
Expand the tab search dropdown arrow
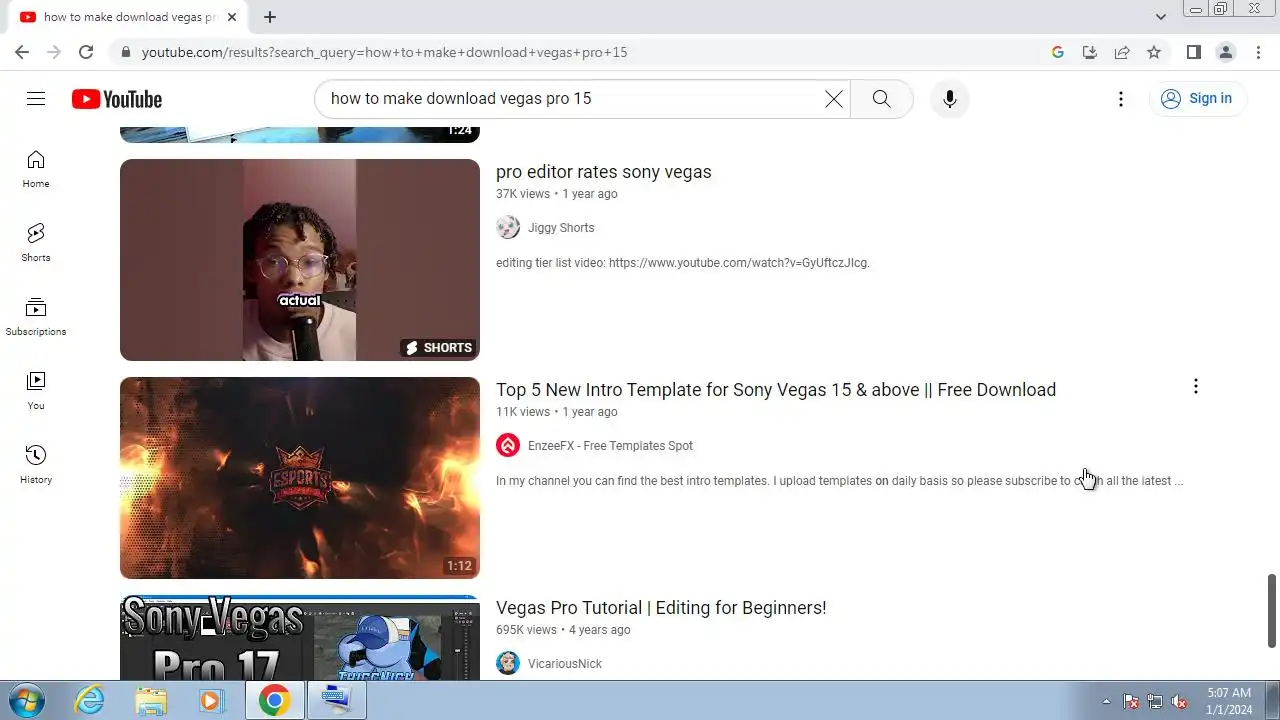[1160, 17]
